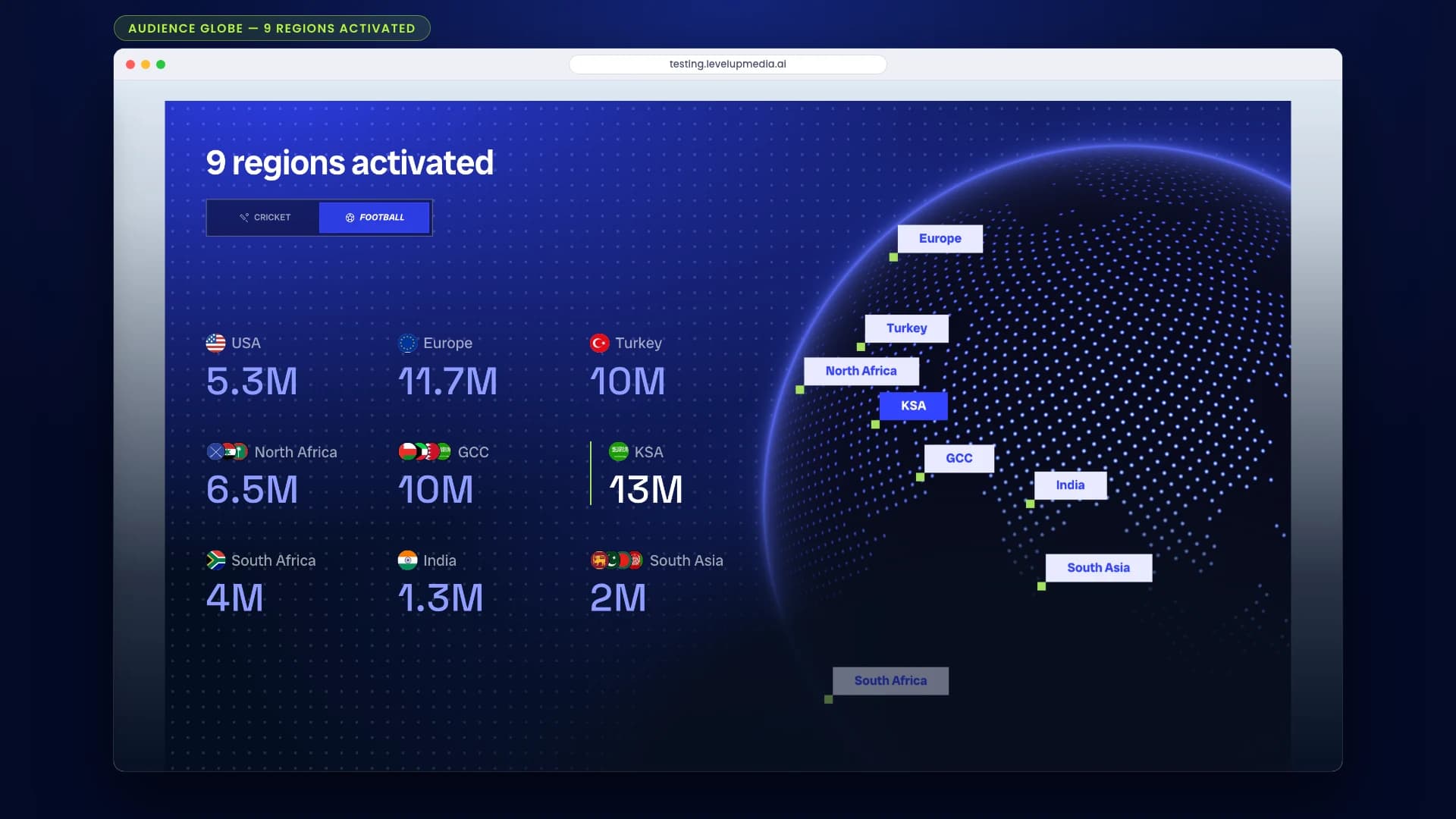
Task: Click the red close window dot
Action: (130, 64)
